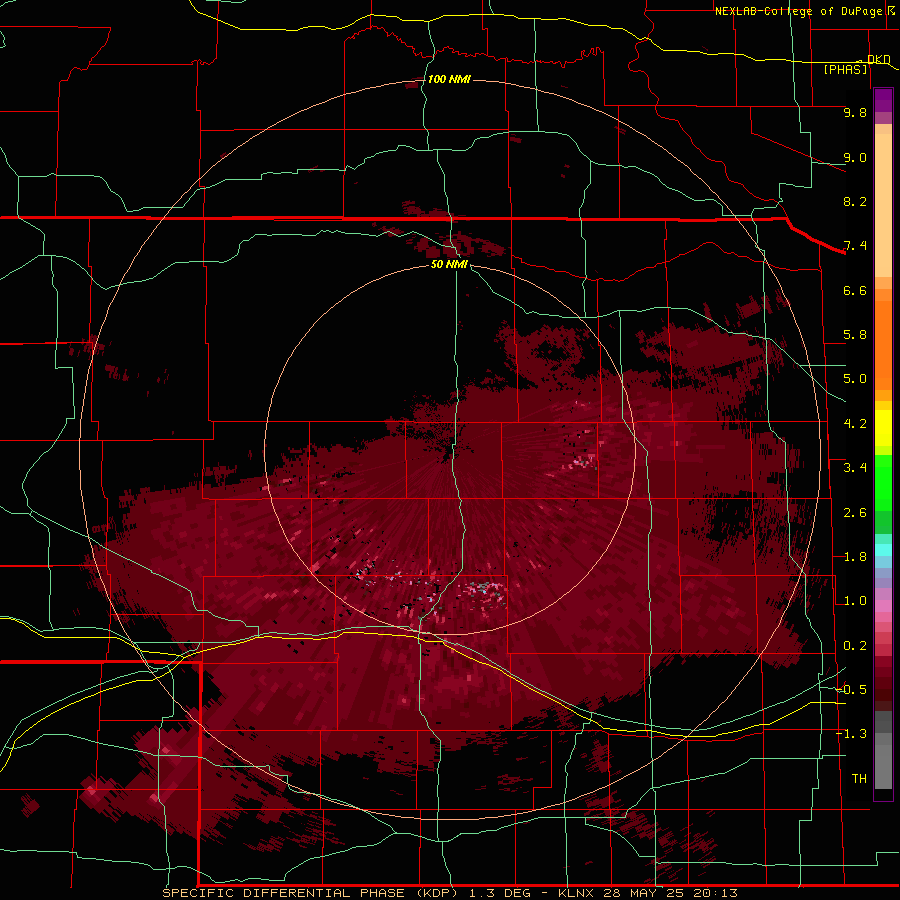Click the "50 NMI" range ring label
Viewport: 900px width, 900px height.
(x=449, y=264)
